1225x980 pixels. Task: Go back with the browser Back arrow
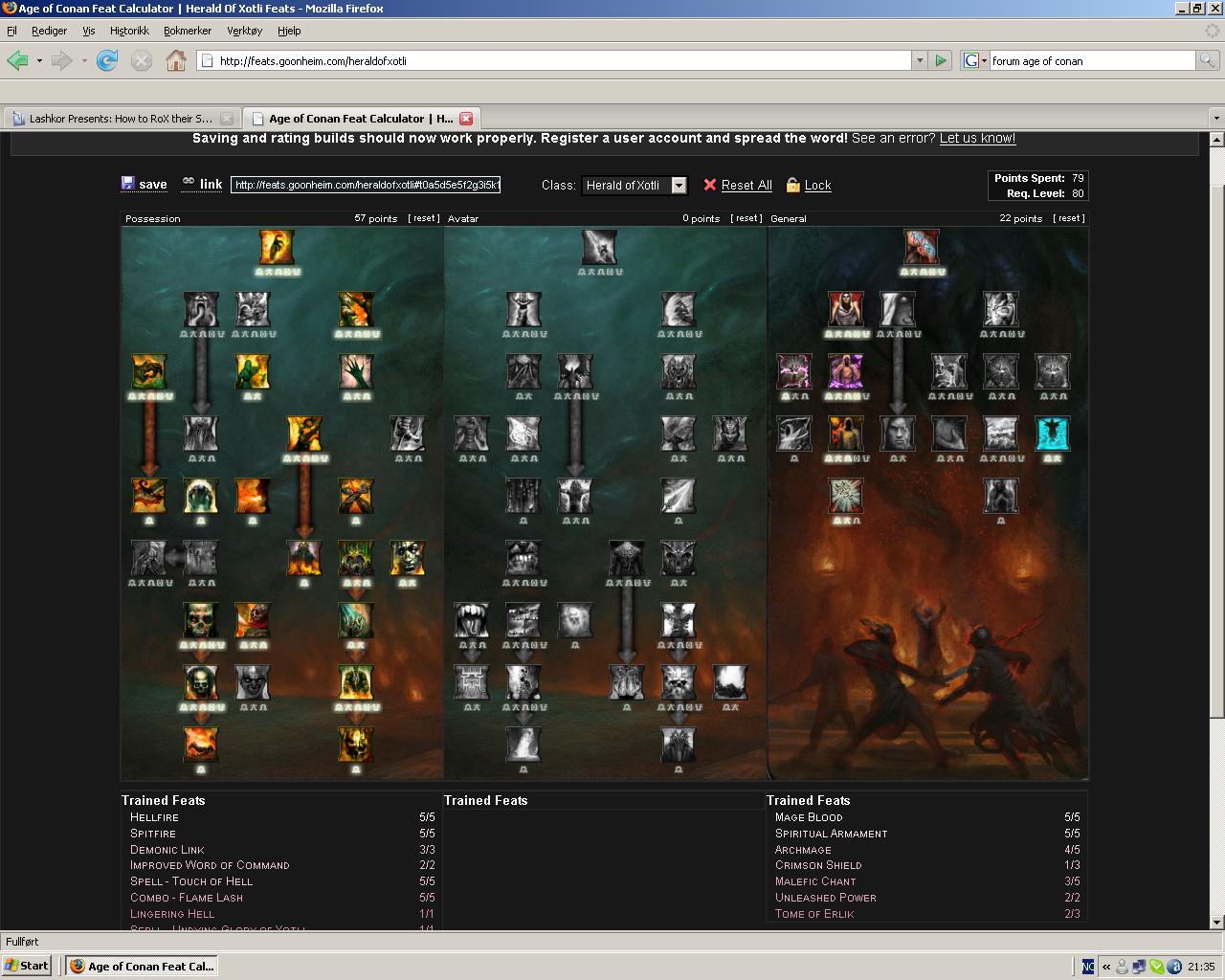tap(18, 60)
